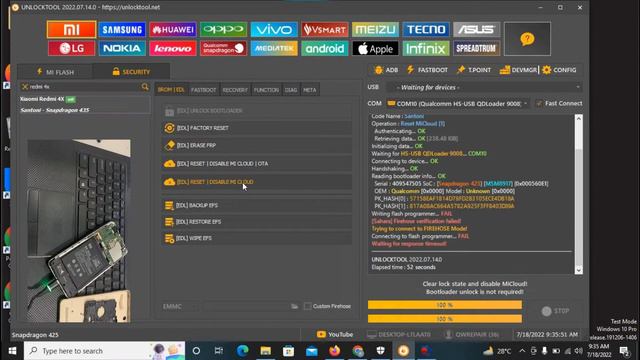Run [EDL] RESTORE EFS

tap(256, 222)
